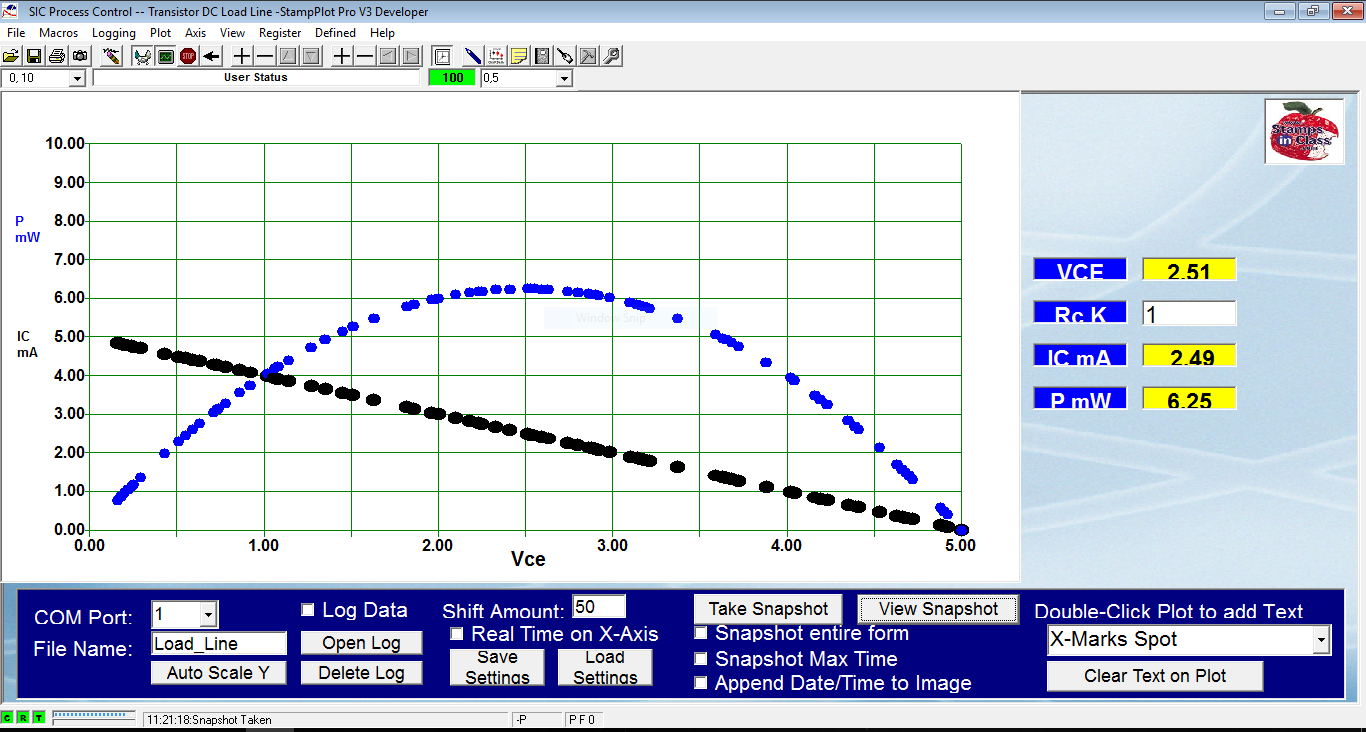Click the shift-up triangle toolbar icon
The width and height of the screenshot is (1366, 732).
(288, 56)
